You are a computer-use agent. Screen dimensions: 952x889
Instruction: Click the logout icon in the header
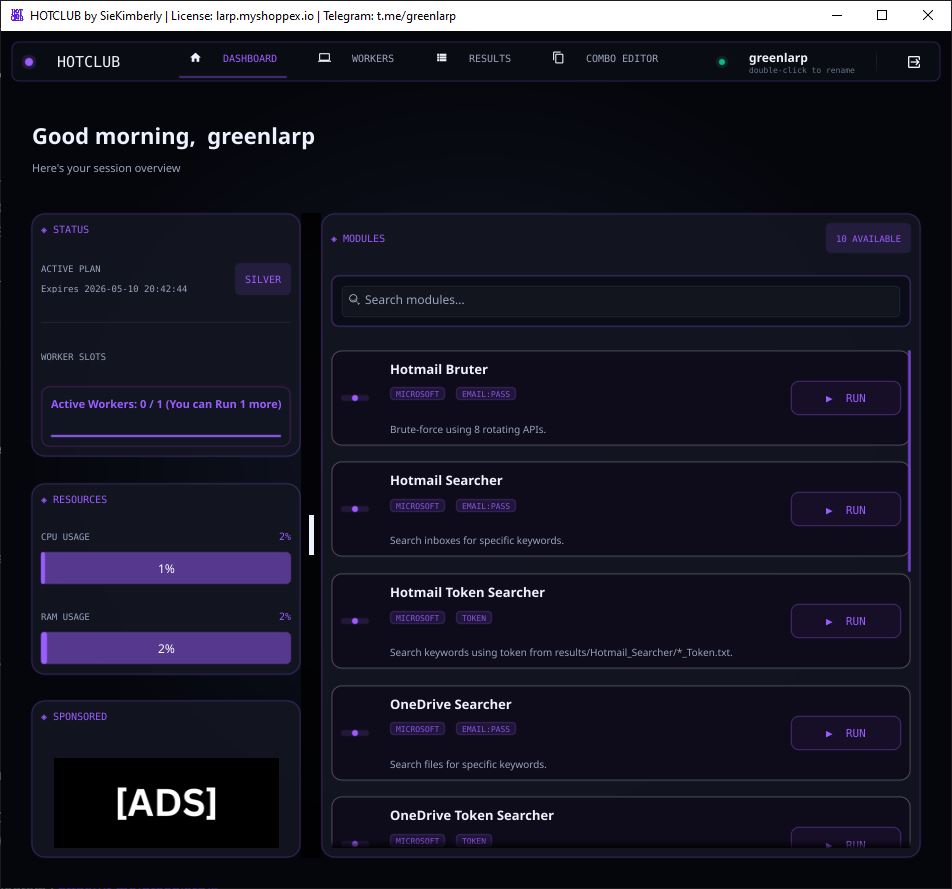914,62
